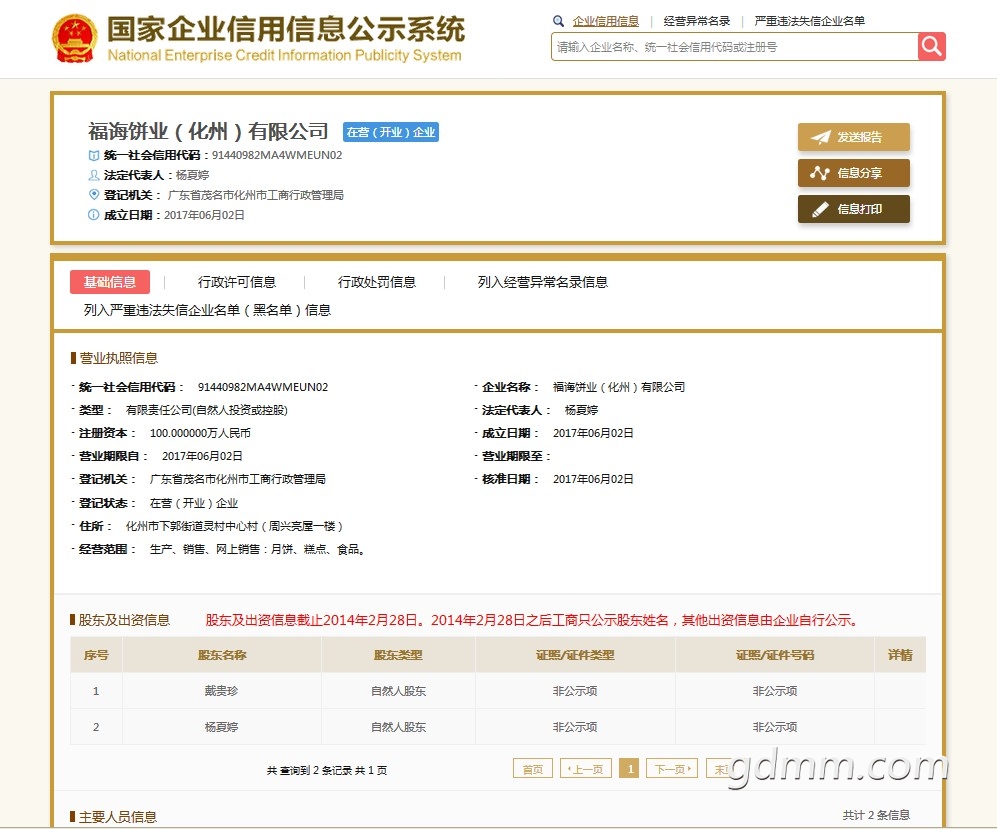The height and width of the screenshot is (829, 997).
Task: Click the share icon on 信息分享
Action: 820,173
